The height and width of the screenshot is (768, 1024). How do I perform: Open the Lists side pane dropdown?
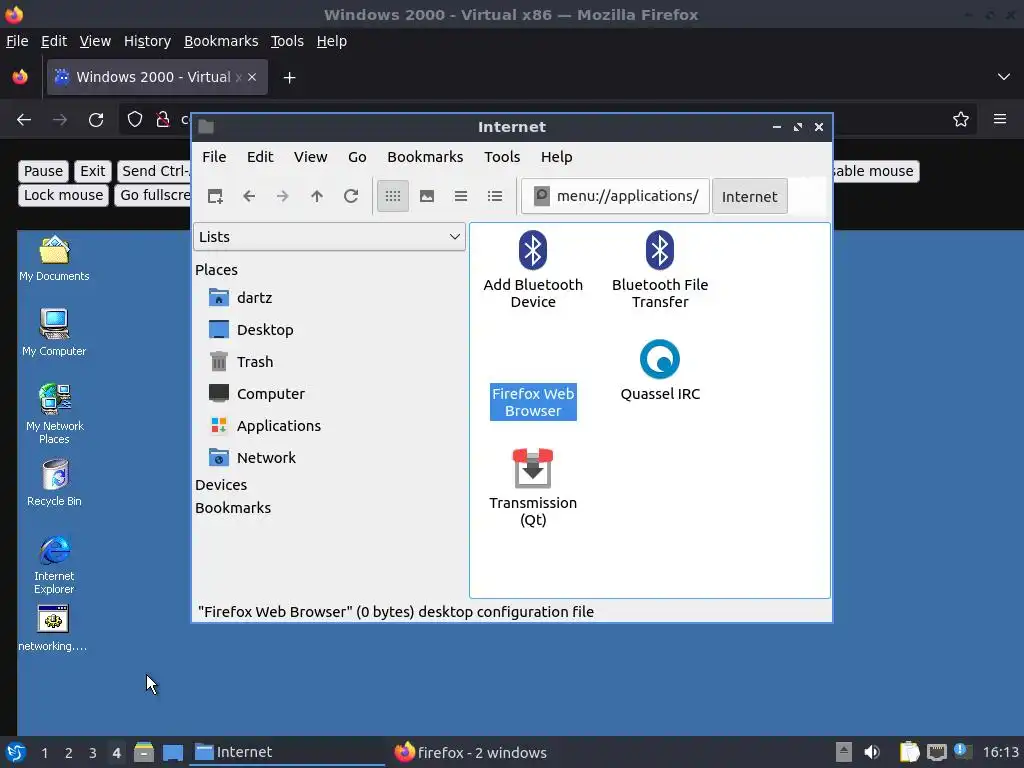(x=329, y=236)
